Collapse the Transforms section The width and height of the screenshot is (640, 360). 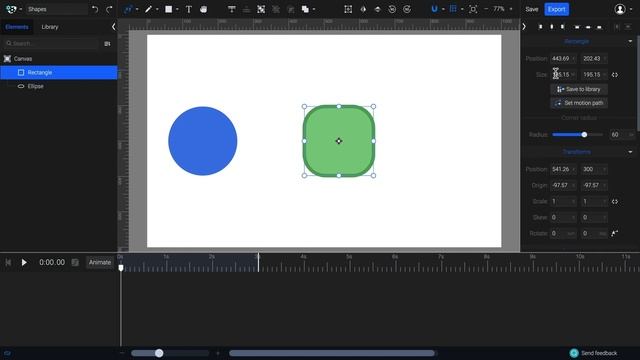pyautogui.click(x=630, y=152)
